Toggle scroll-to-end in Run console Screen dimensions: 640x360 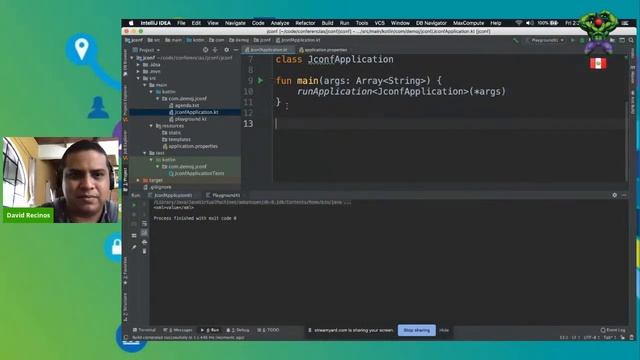(x=144, y=233)
